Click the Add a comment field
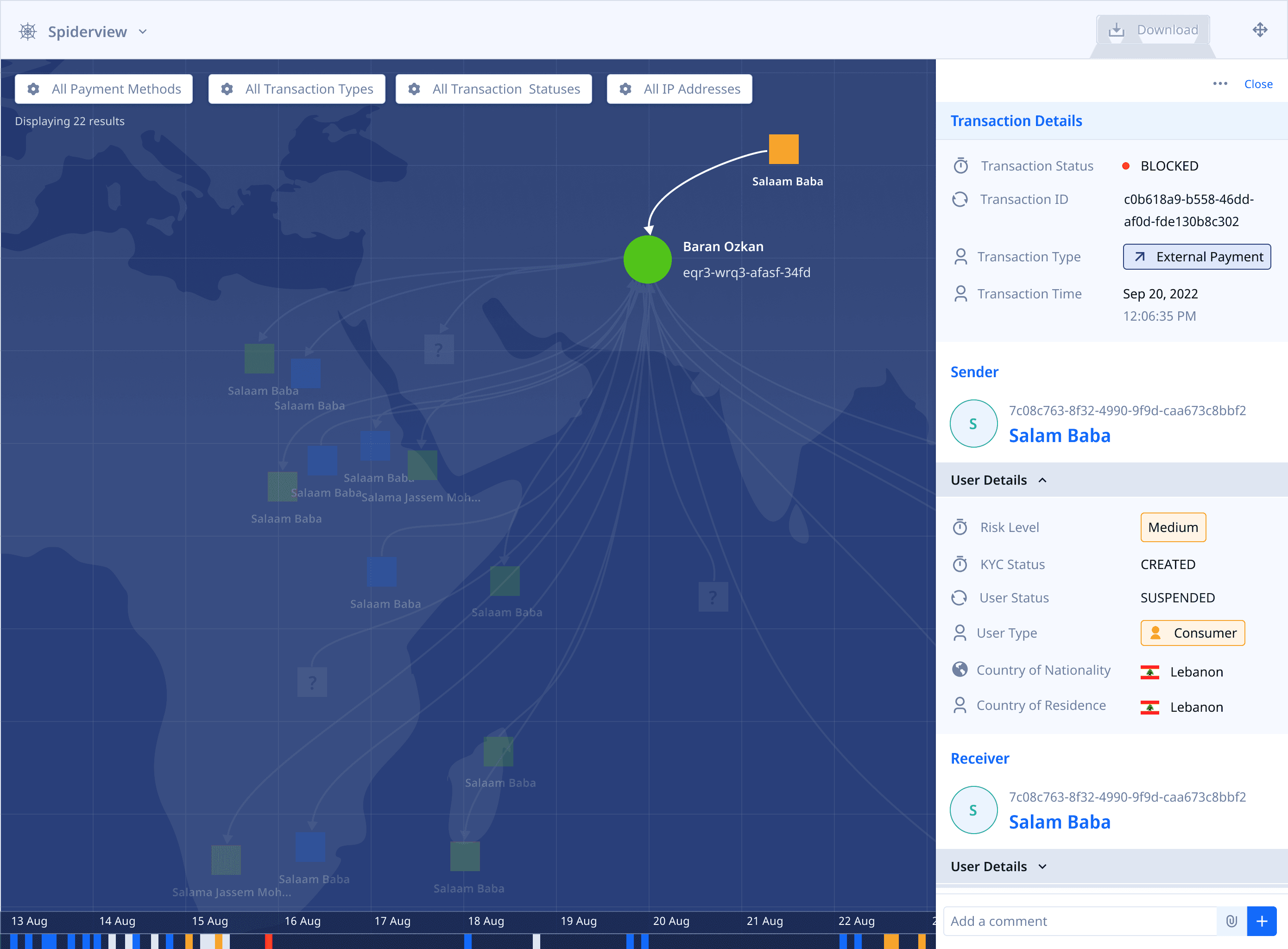Viewport: 1288px width, 949px height. 1080,921
